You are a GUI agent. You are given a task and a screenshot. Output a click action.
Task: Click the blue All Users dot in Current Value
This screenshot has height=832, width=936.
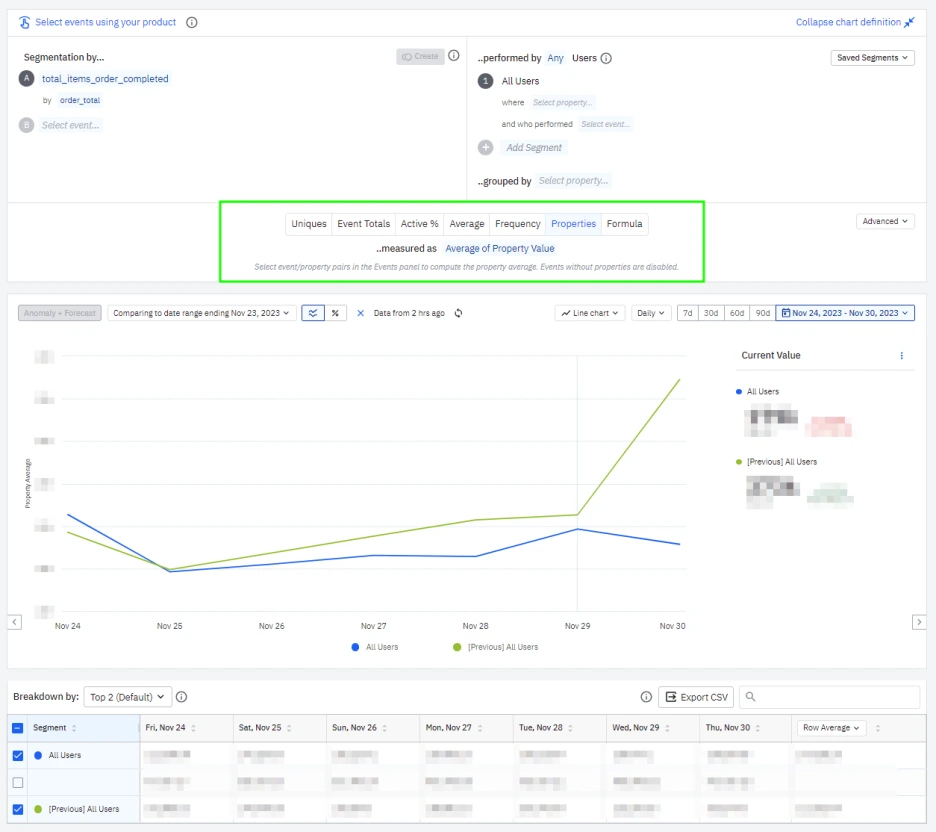tap(739, 392)
